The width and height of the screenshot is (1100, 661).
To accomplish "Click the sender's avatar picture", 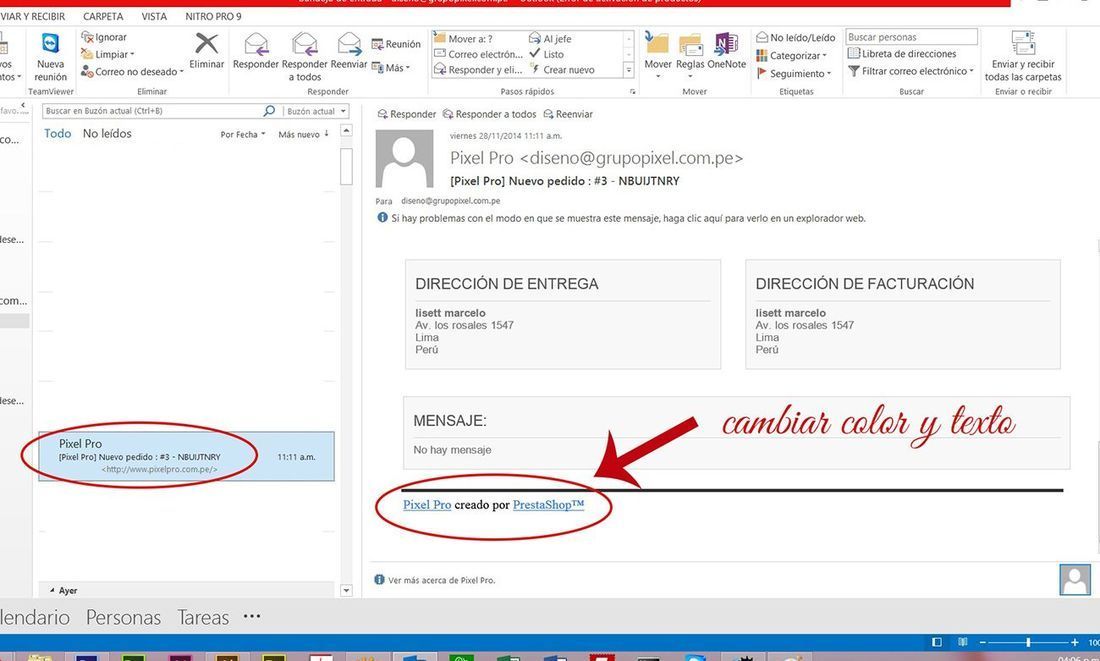I will click(x=404, y=159).
